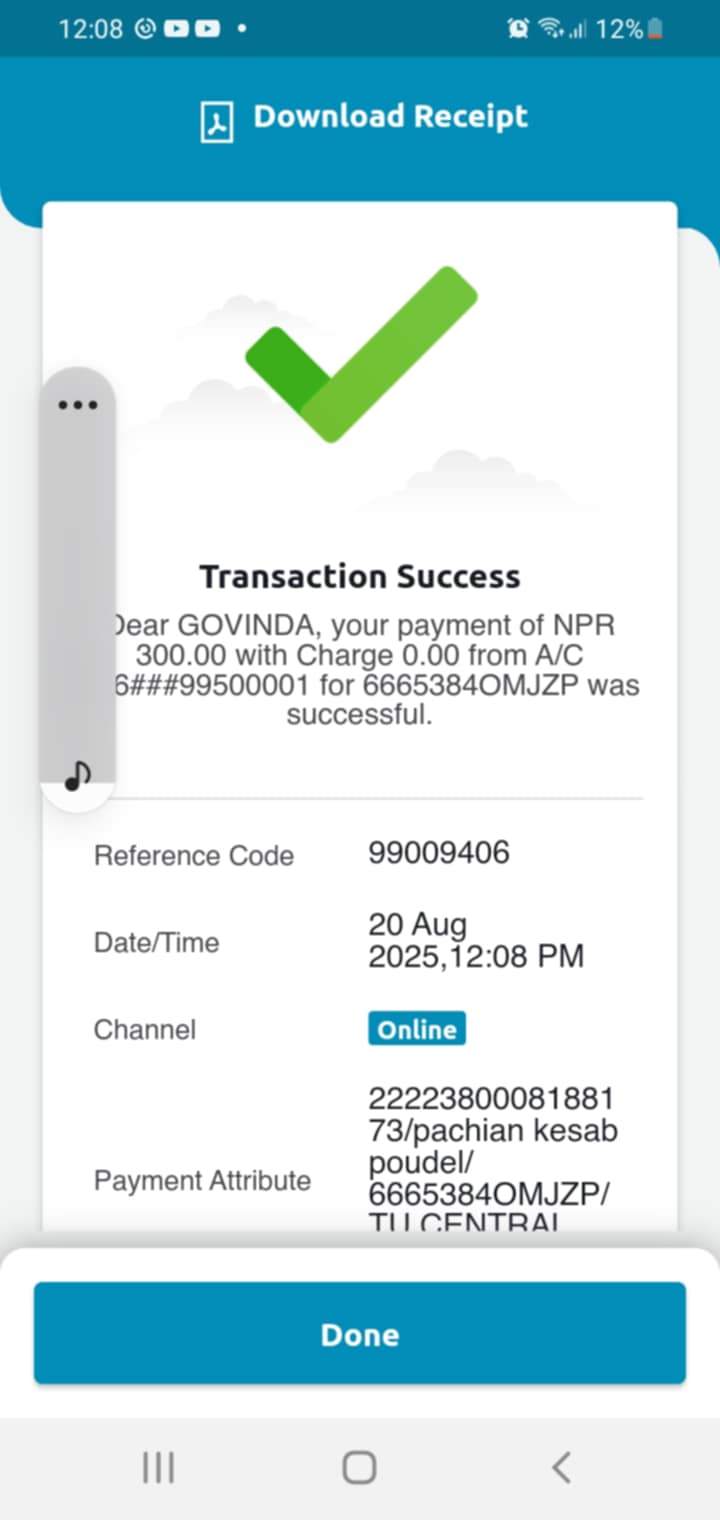Viewport: 720px width, 1520px height.
Task: Tap the Home navigation button
Action: click(x=359, y=1467)
